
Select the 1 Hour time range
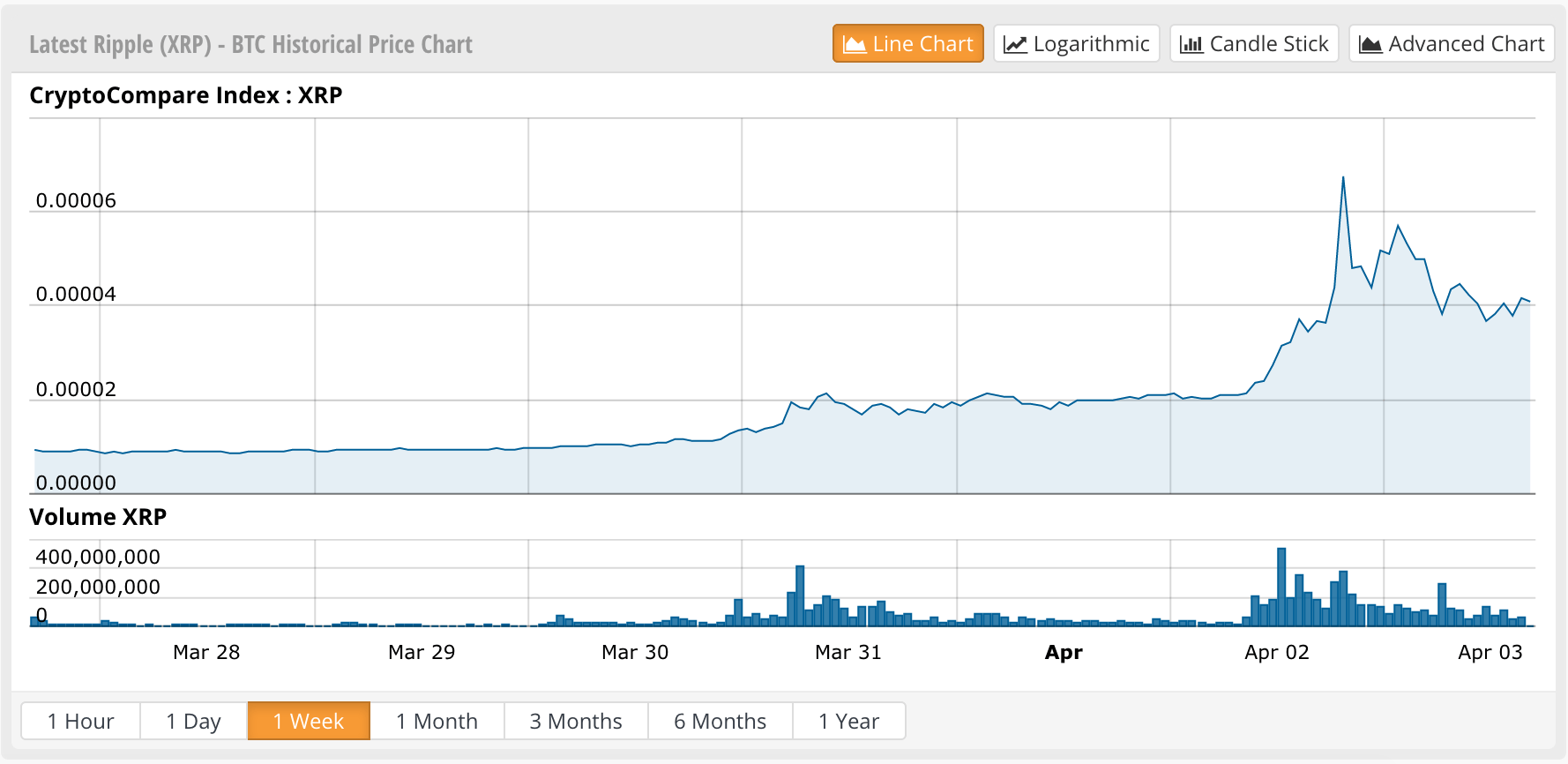[x=80, y=721]
